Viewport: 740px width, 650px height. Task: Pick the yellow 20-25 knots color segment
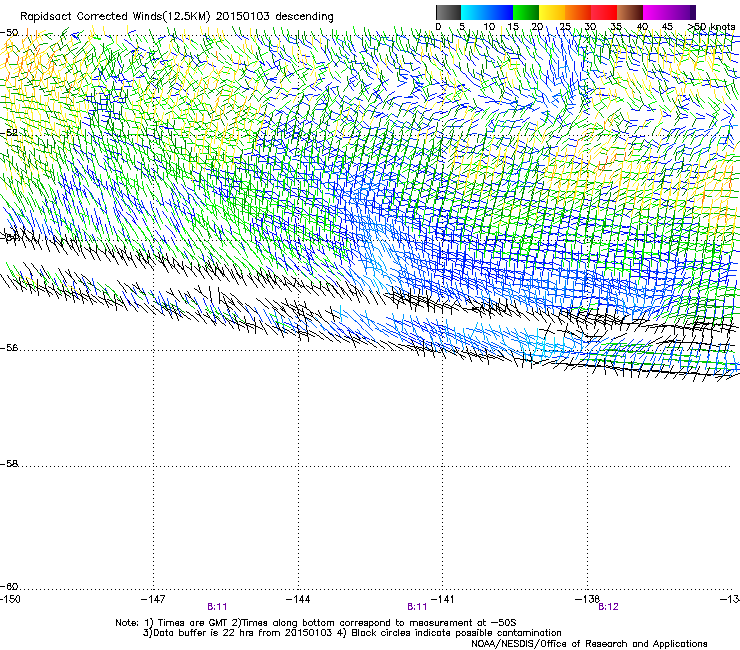tap(551, 12)
